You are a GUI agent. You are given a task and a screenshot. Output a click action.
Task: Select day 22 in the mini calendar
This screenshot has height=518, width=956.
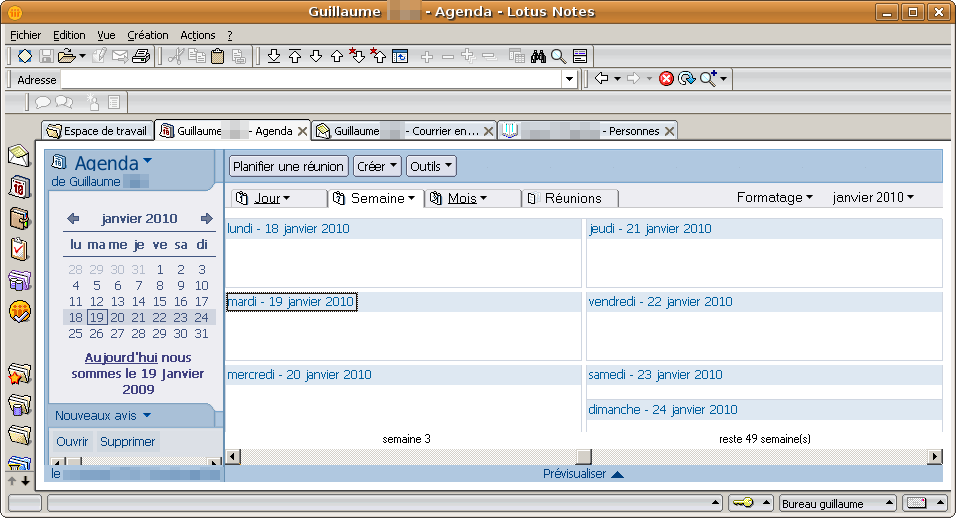pyautogui.click(x=160, y=318)
